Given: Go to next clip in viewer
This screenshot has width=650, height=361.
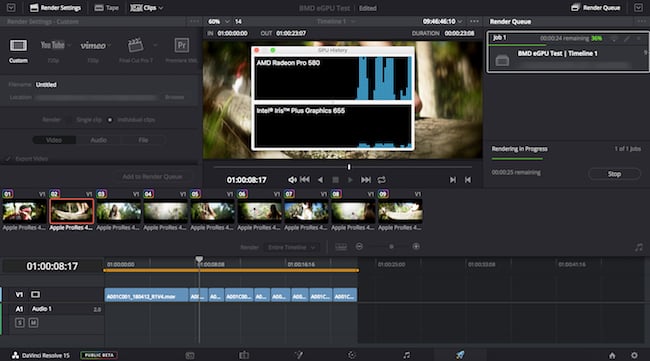Looking at the screenshot, I should pyautogui.click(x=453, y=180).
